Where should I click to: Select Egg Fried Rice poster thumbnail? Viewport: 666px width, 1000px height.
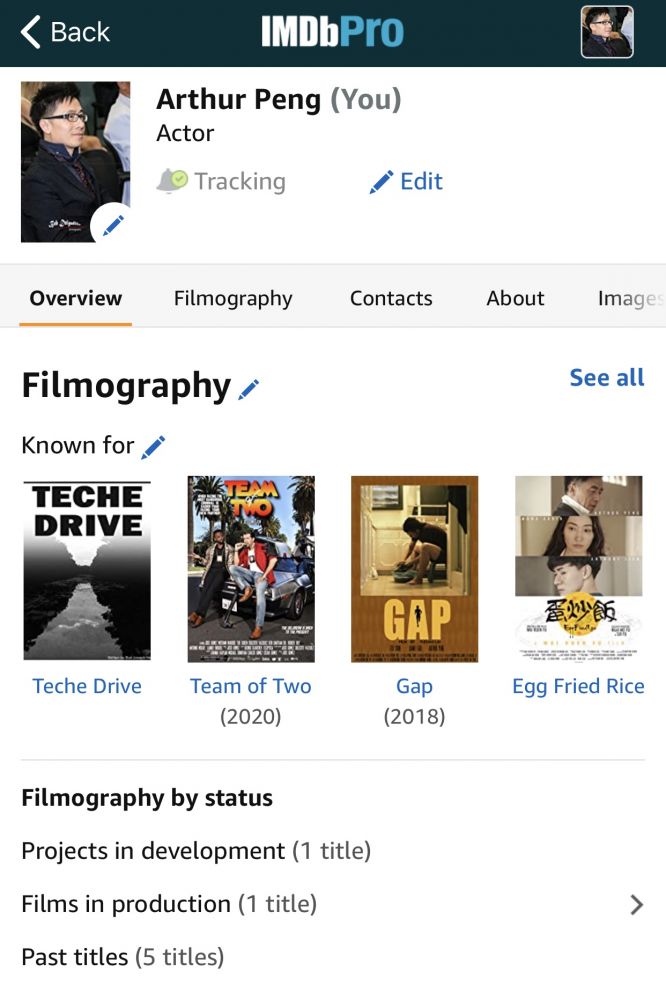click(578, 568)
